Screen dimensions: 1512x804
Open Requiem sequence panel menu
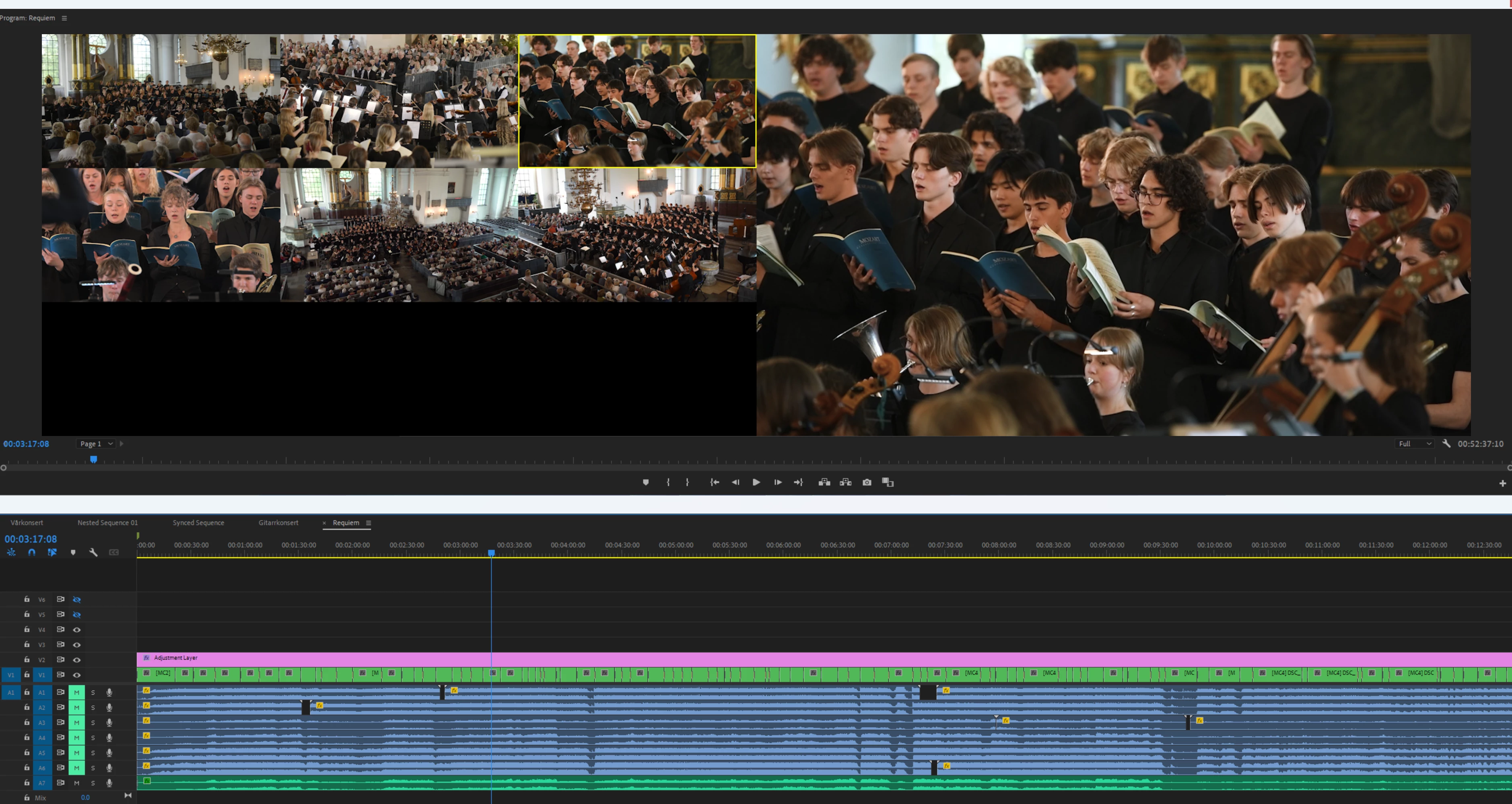click(x=369, y=523)
